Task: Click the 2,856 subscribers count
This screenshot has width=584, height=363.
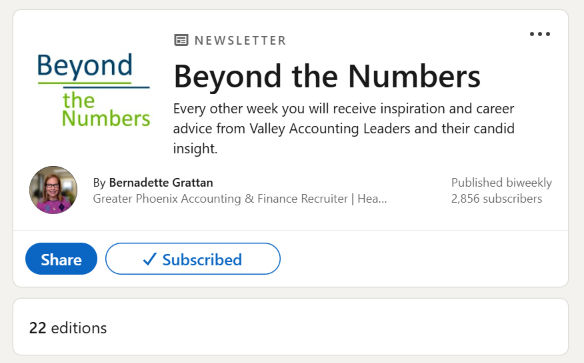Action: [496, 199]
